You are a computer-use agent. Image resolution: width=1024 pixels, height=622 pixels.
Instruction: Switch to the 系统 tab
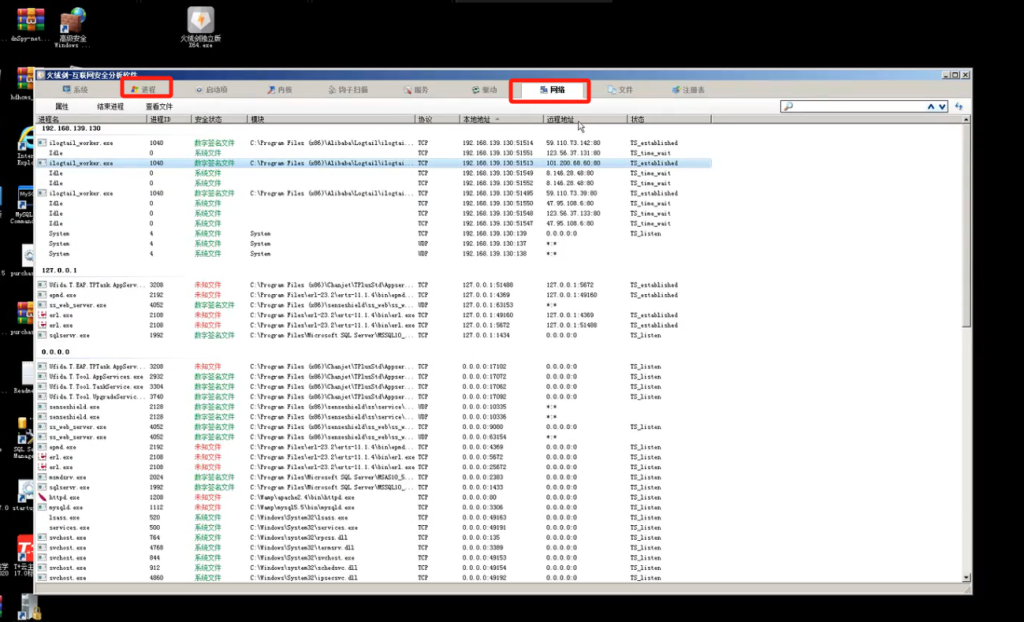pos(74,90)
